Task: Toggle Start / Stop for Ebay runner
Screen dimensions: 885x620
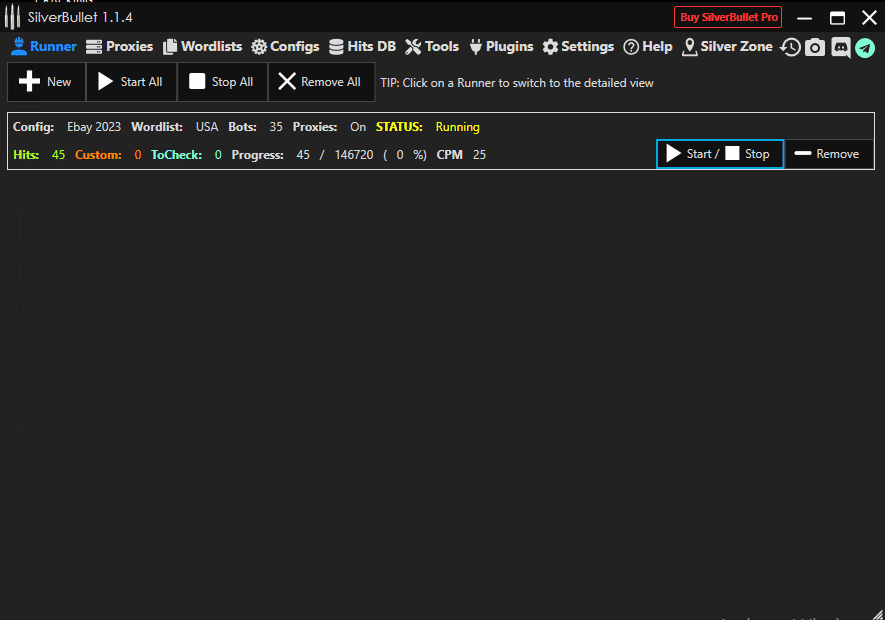Action: (x=720, y=154)
